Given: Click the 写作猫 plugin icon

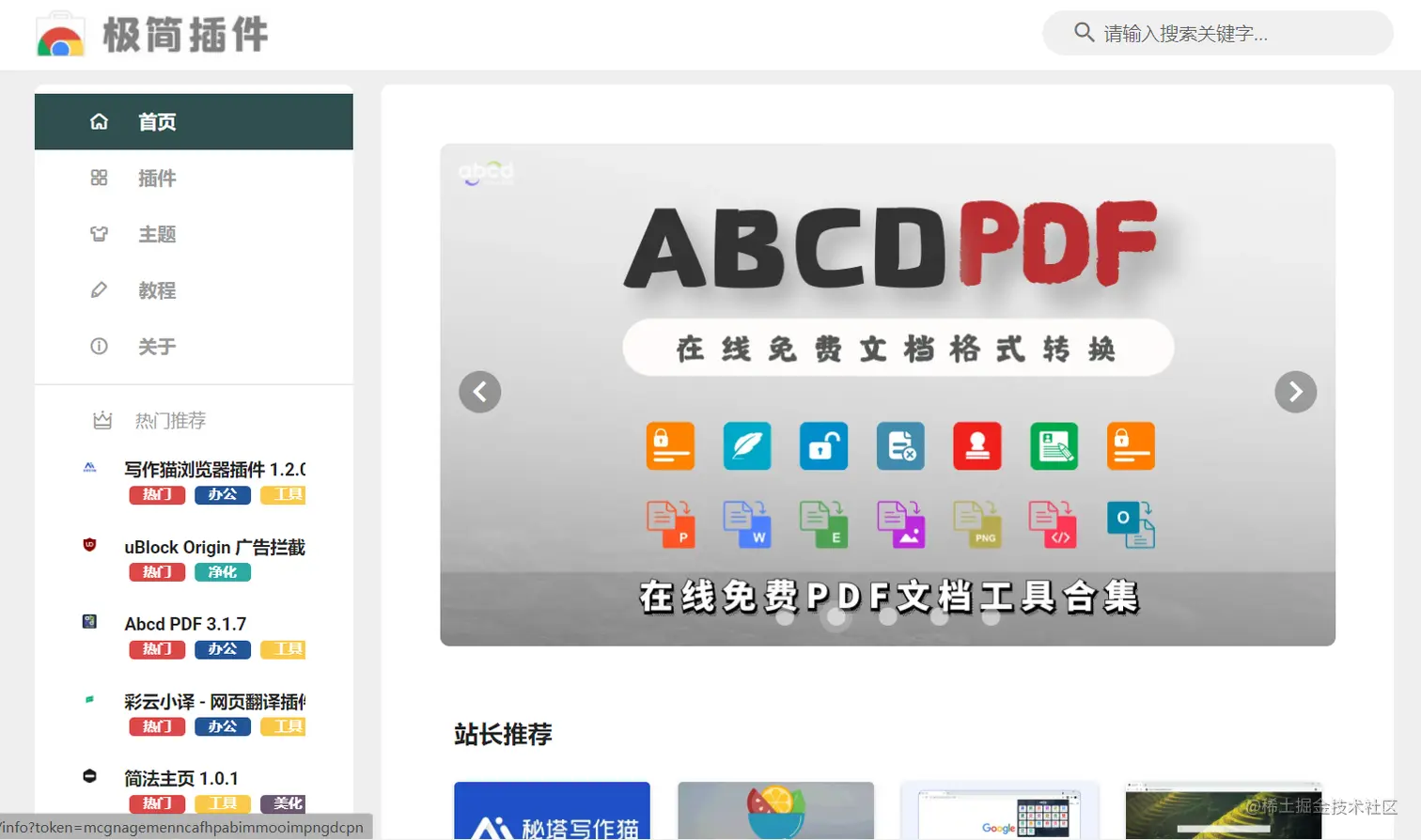Looking at the screenshot, I should pos(89,467).
